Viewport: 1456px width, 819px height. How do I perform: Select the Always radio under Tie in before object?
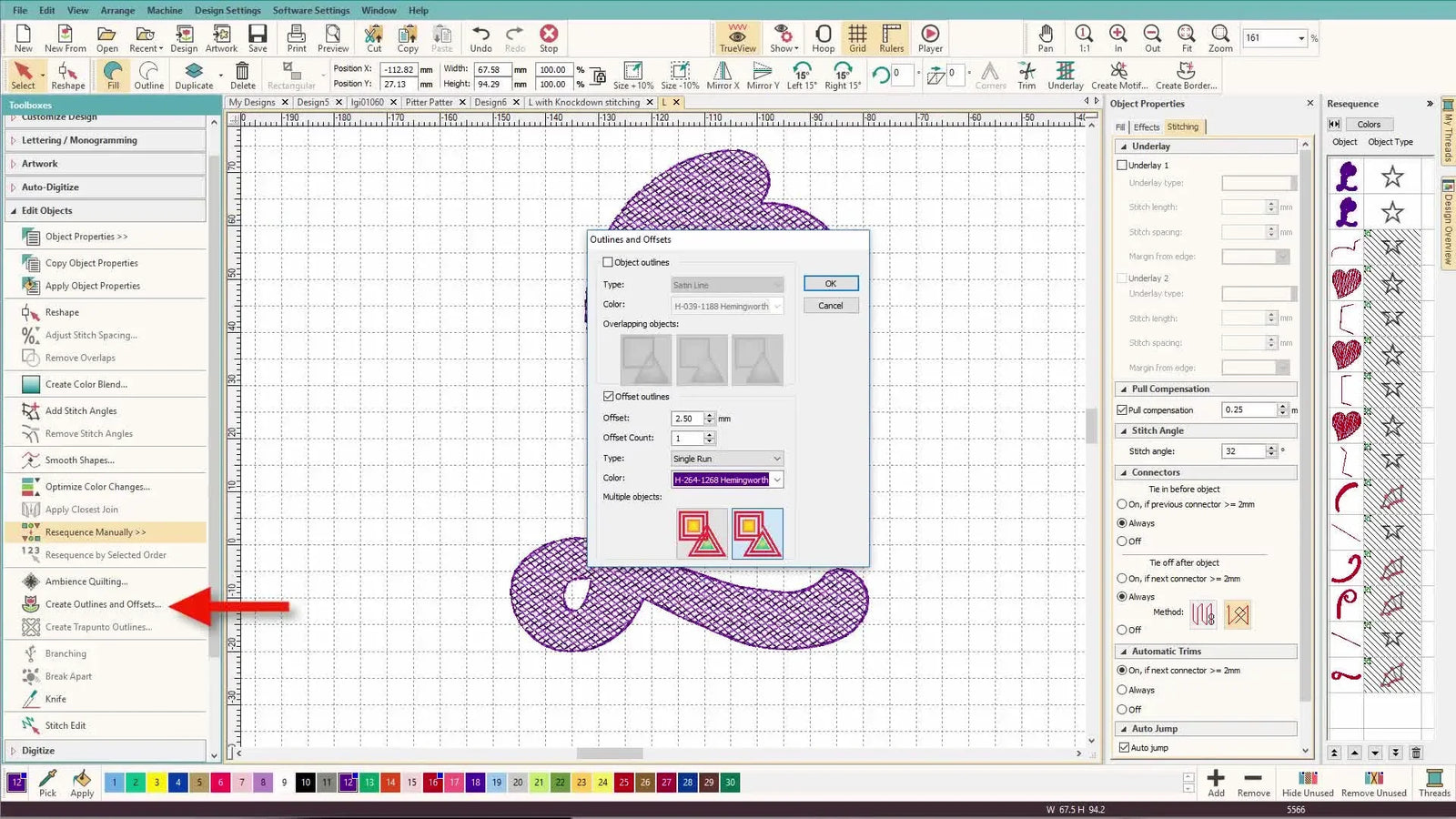1122,522
